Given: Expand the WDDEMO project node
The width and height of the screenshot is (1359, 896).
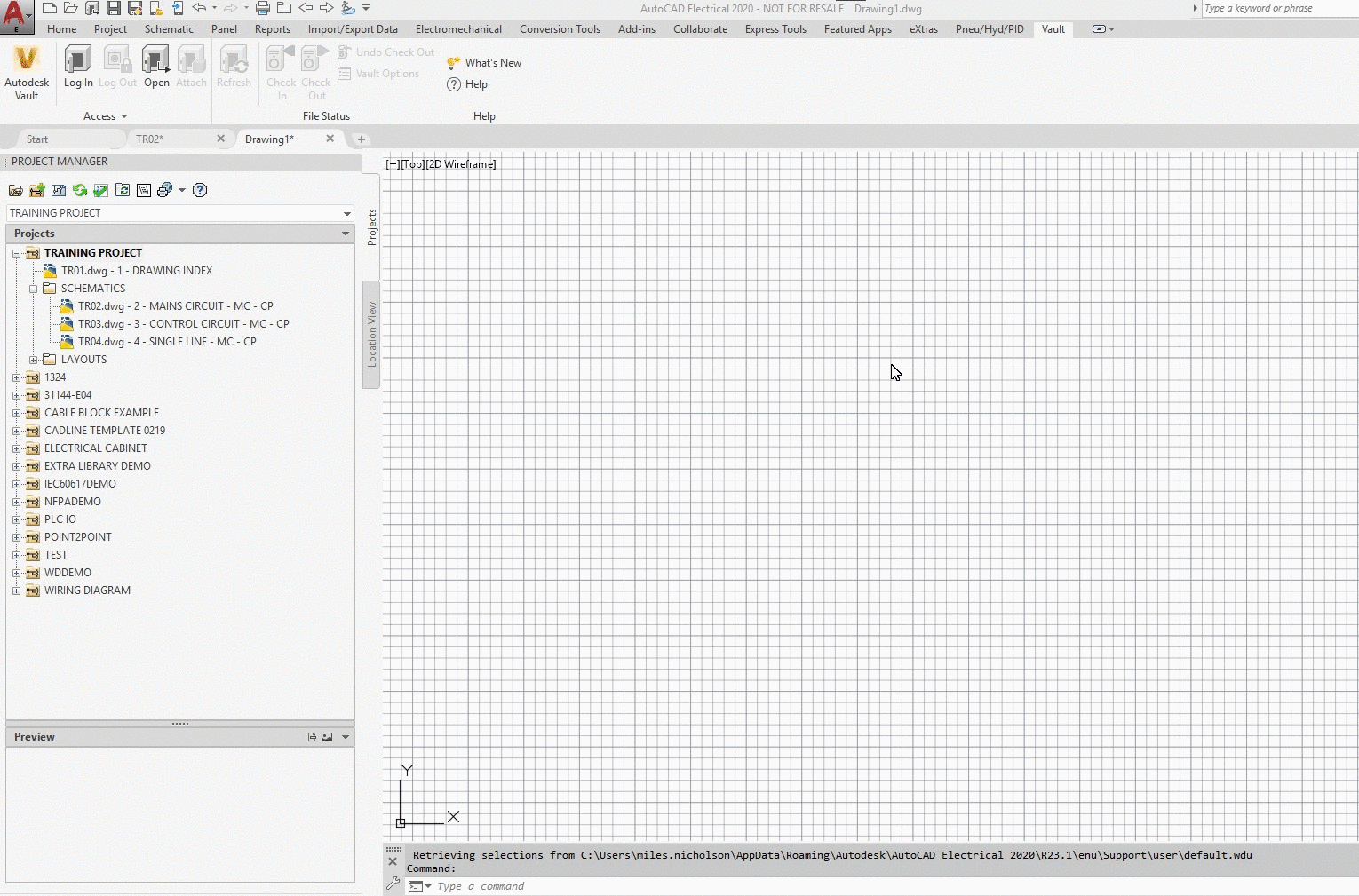Looking at the screenshot, I should (16, 573).
